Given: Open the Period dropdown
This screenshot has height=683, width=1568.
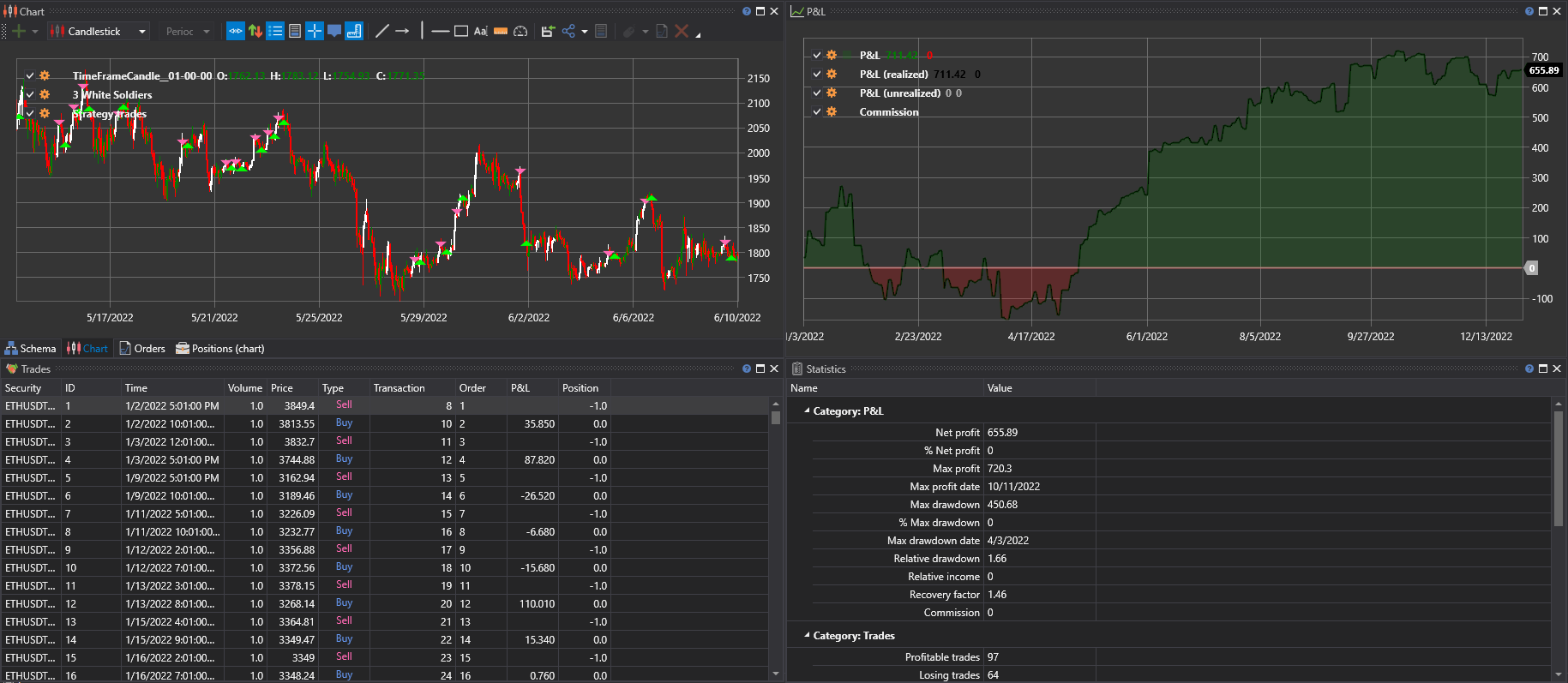Looking at the screenshot, I should pos(188,31).
